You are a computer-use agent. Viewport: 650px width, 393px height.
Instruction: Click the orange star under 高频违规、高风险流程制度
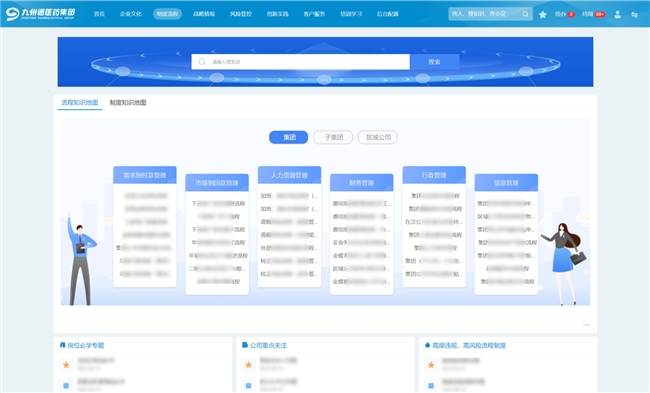click(431, 365)
